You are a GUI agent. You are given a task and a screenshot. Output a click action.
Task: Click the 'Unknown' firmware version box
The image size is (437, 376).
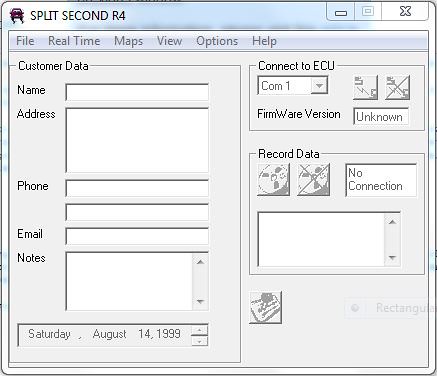click(381, 116)
